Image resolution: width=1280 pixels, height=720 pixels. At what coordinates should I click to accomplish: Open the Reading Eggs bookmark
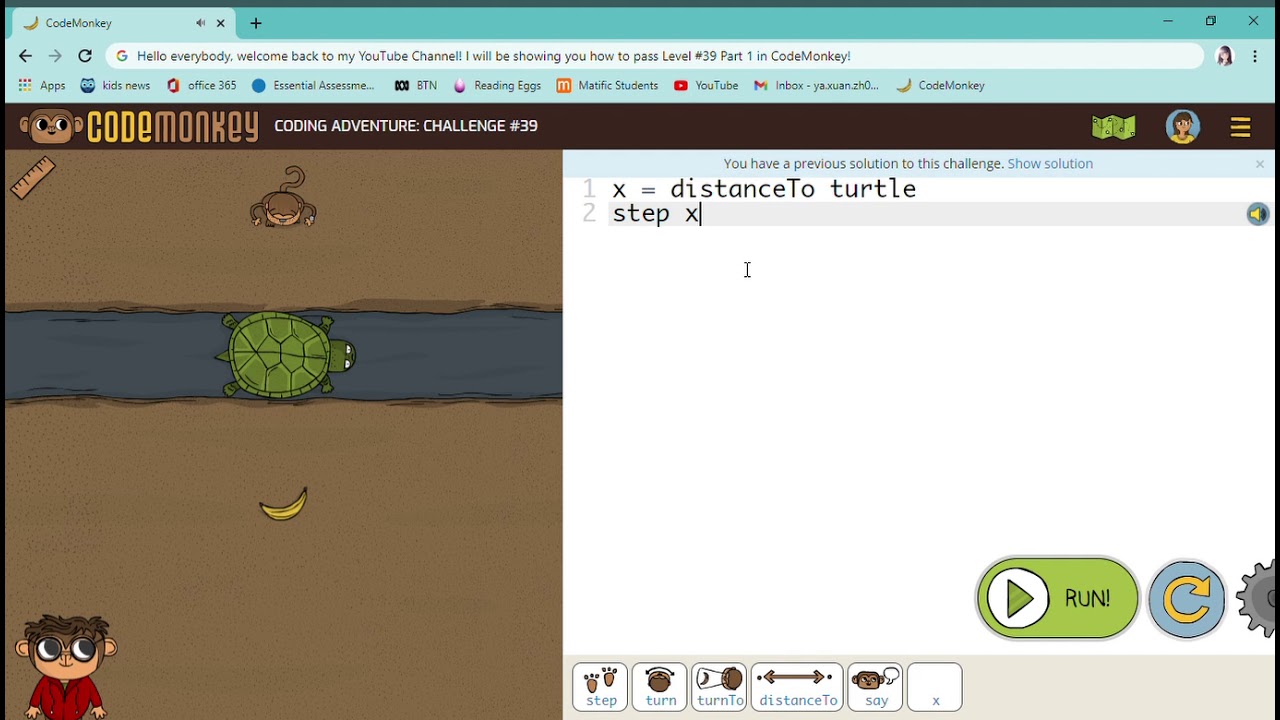[x=497, y=86]
